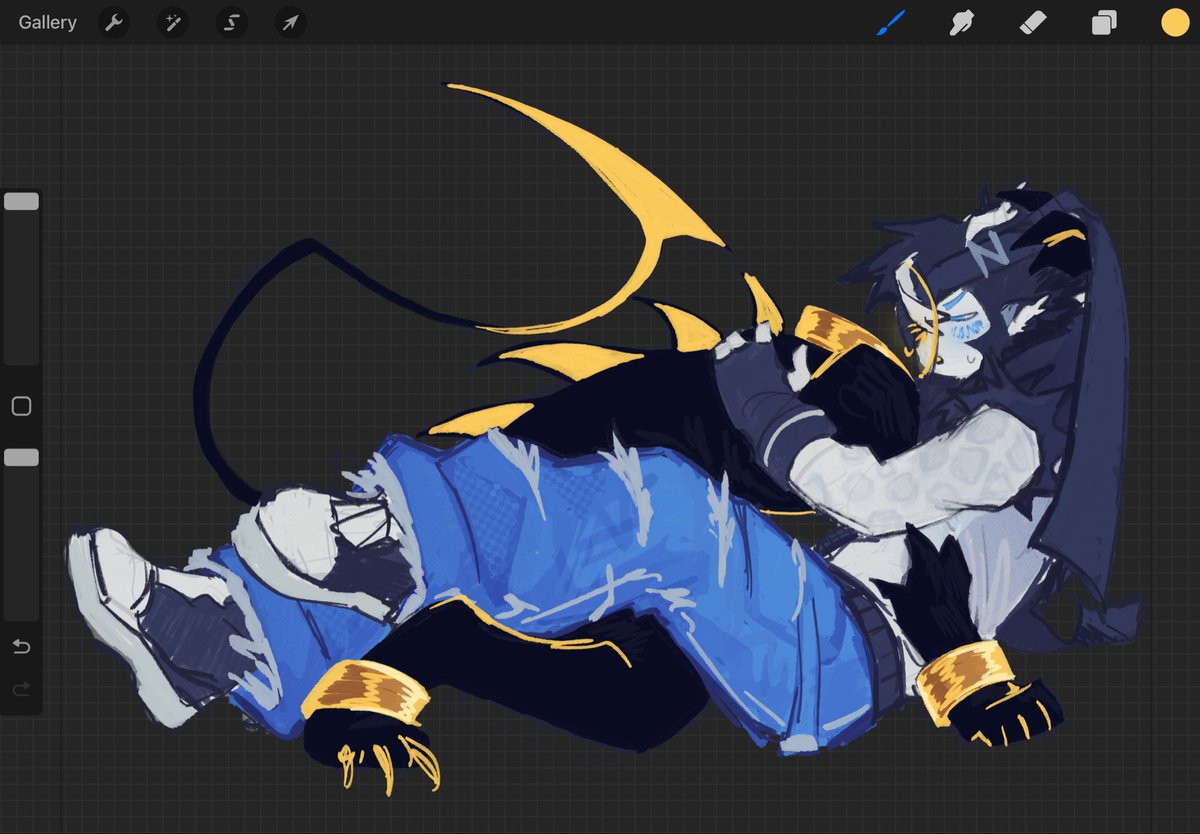Redo the last undone stroke

pyautogui.click(x=21, y=689)
